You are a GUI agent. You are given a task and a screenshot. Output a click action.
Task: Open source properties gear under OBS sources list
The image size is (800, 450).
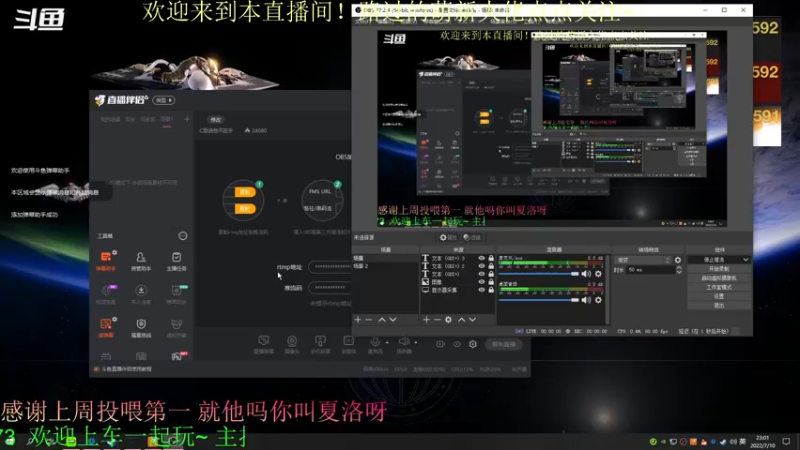tap(448, 319)
